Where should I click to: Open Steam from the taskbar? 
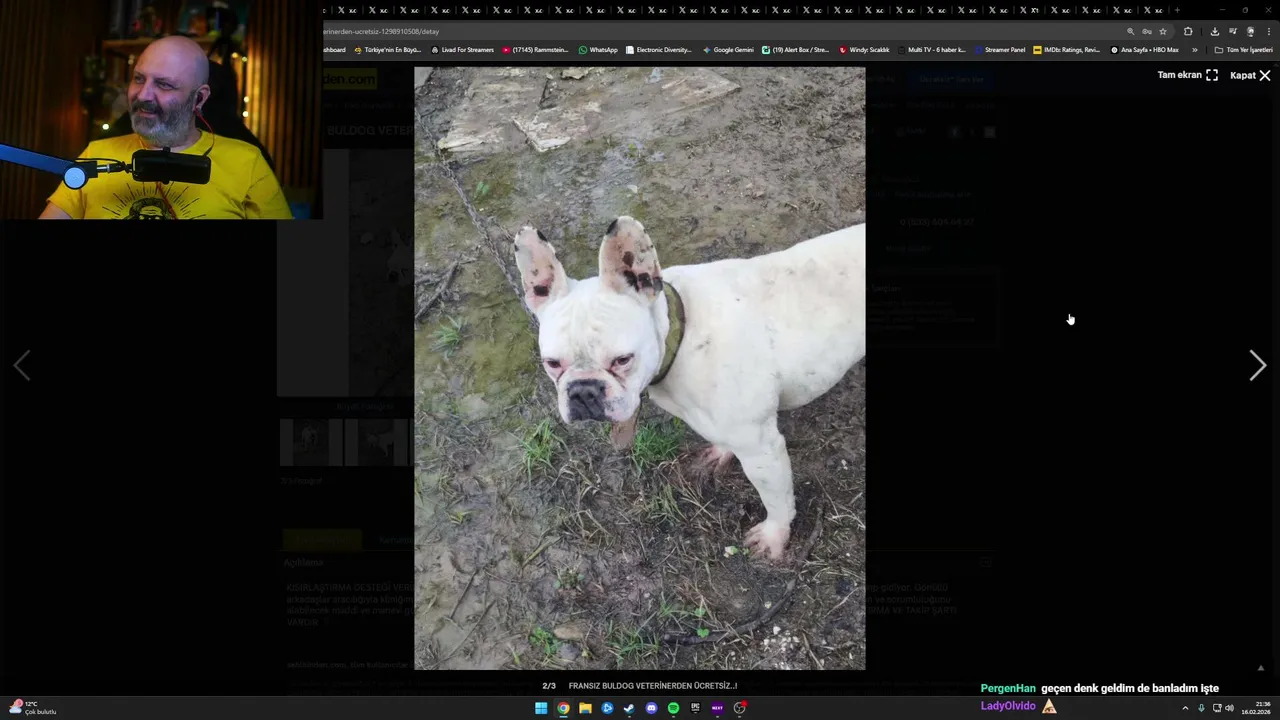pyautogui.click(x=629, y=708)
